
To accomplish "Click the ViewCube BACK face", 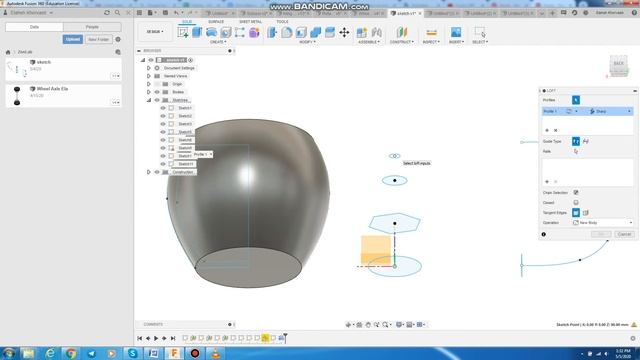I will [619, 64].
